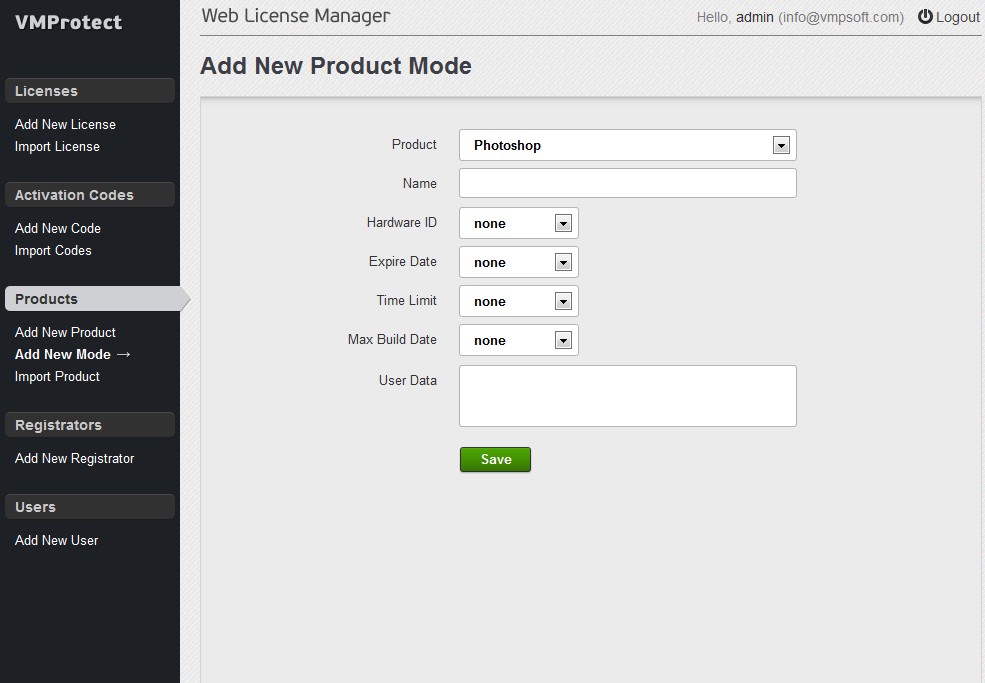Screen dimensions: 985x683
Task: Click the User Data text area
Action: point(628,396)
